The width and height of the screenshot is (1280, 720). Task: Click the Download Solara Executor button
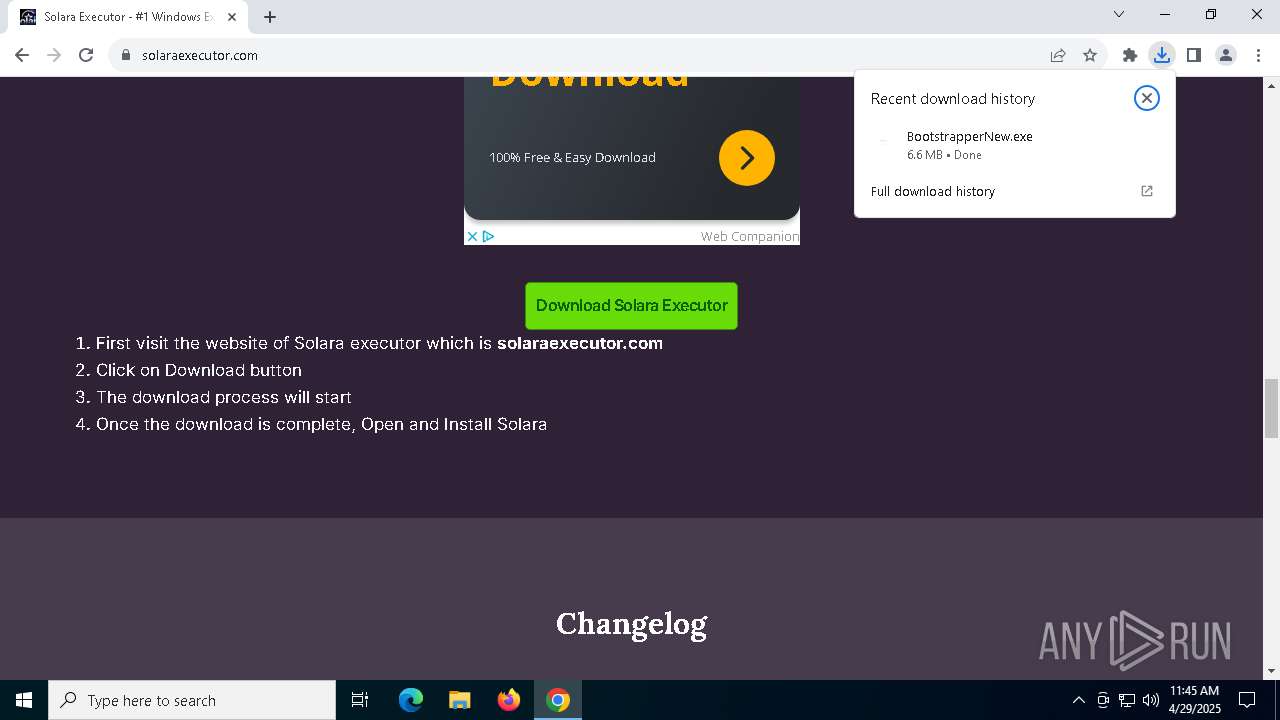(632, 306)
